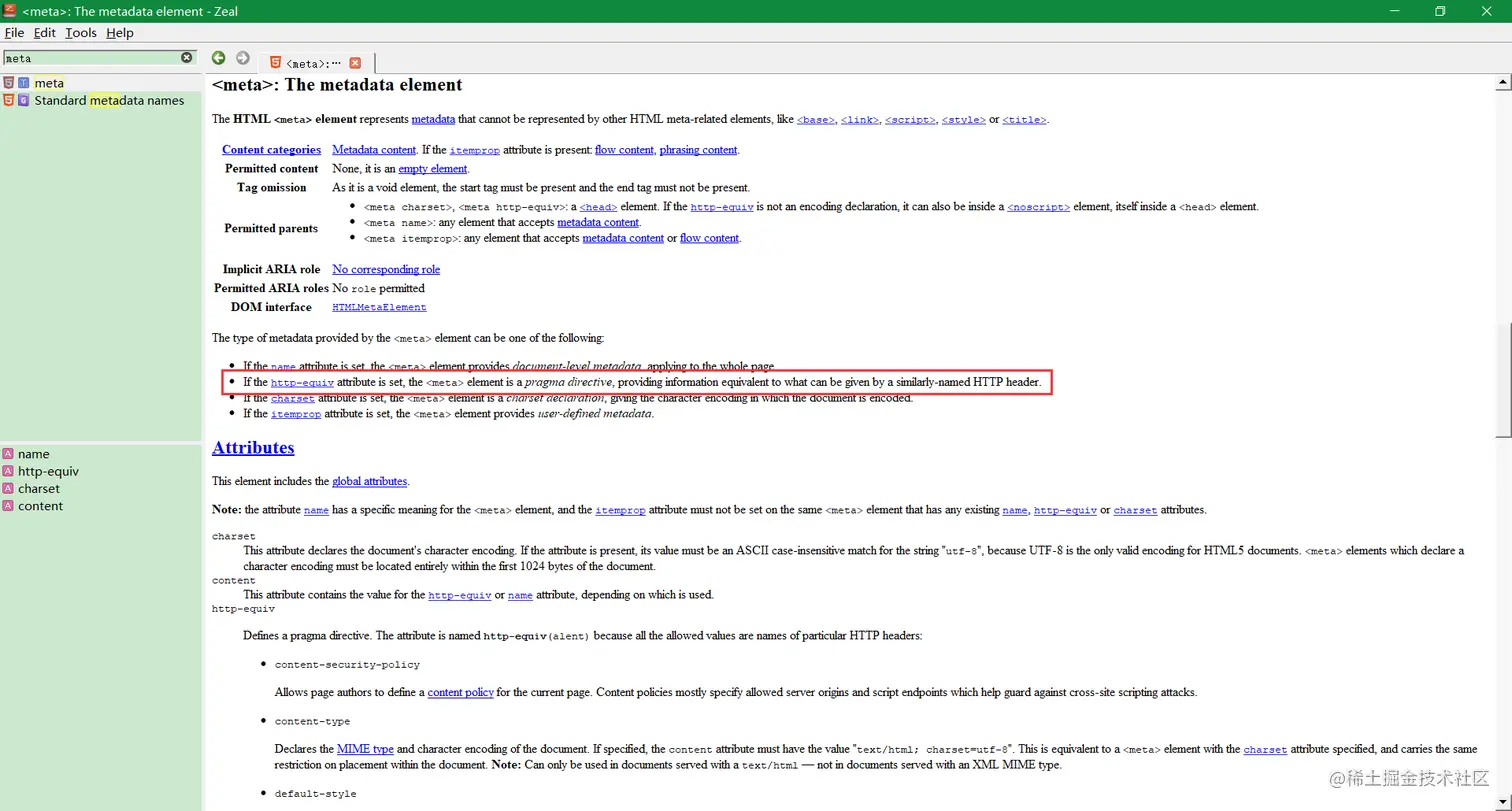The width and height of the screenshot is (1512, 811).
Task: Click the itemprop link in the bulleted list
Action: tap(295, 414)
